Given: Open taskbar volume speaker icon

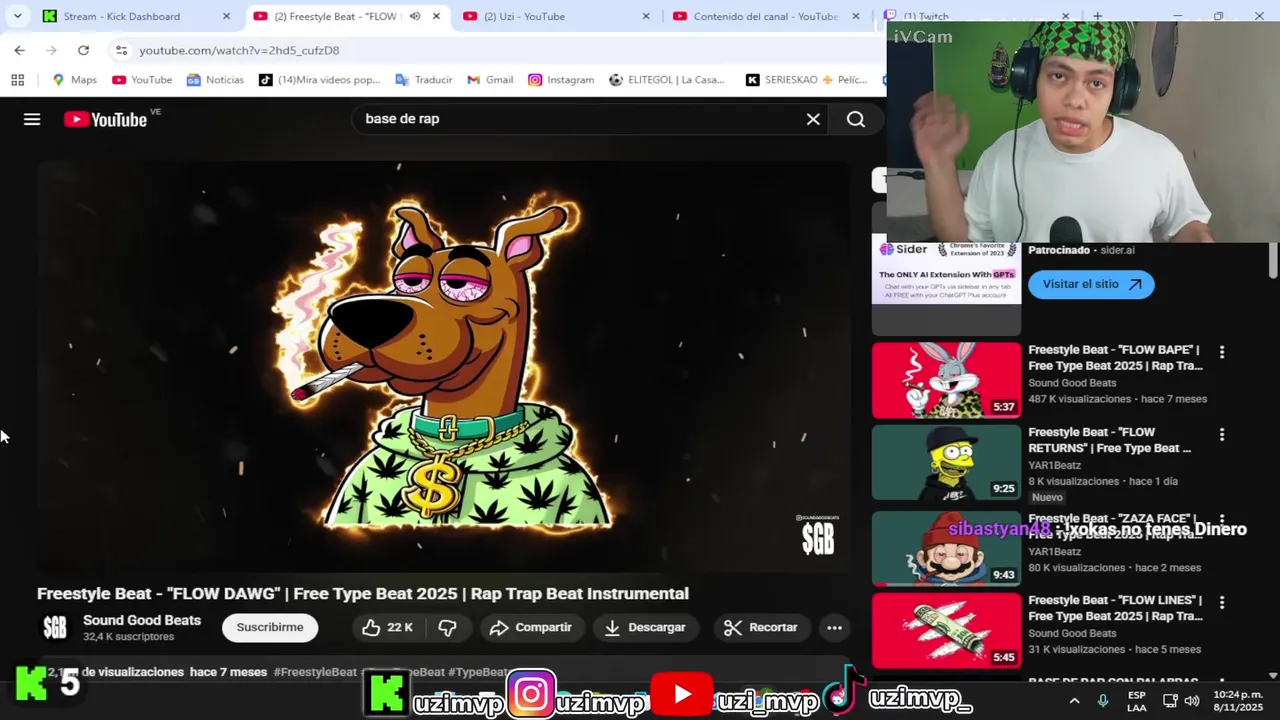Looking at the screenshot, I should [x=1192, y=701].
